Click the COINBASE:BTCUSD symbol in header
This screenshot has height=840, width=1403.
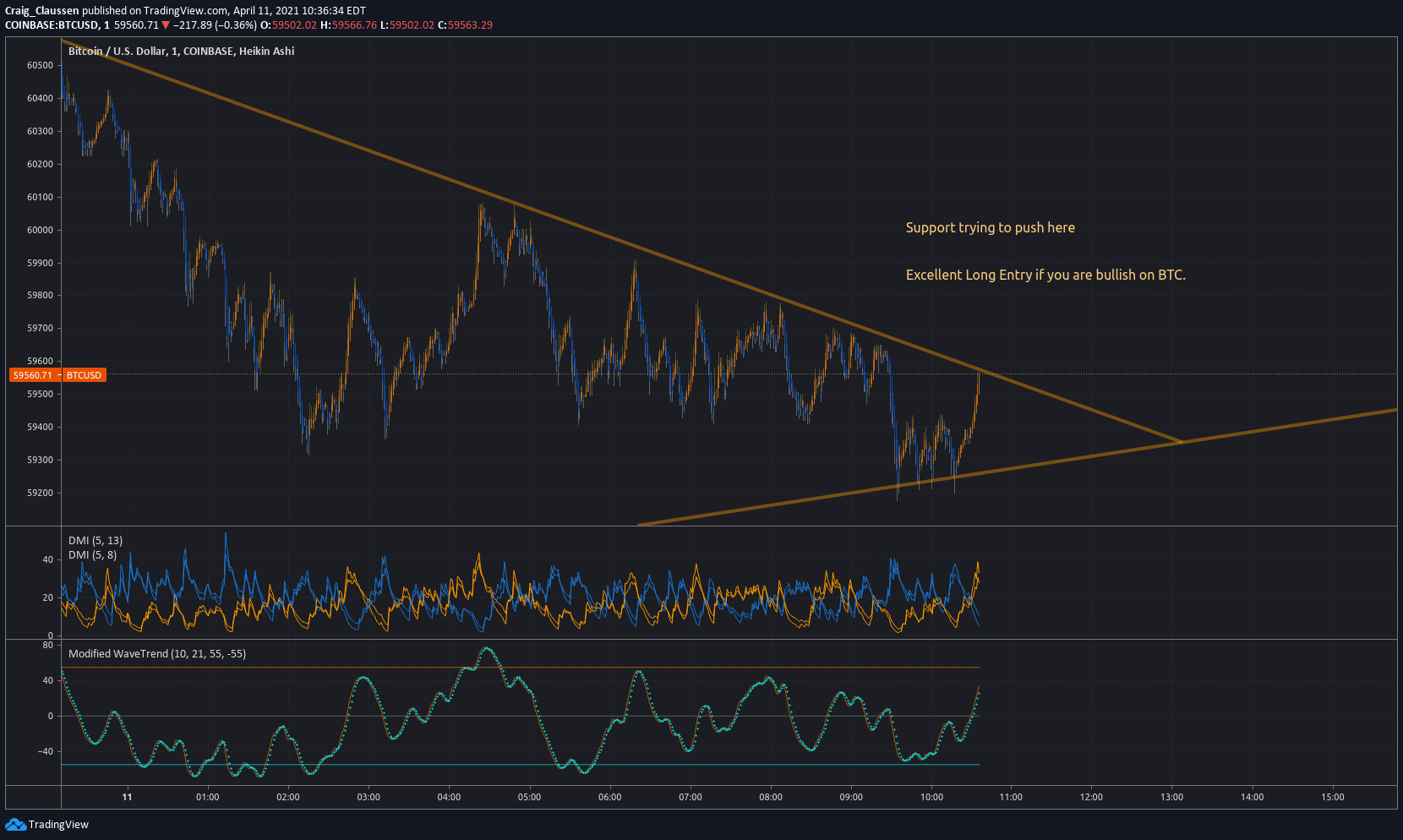click(52, 25)
